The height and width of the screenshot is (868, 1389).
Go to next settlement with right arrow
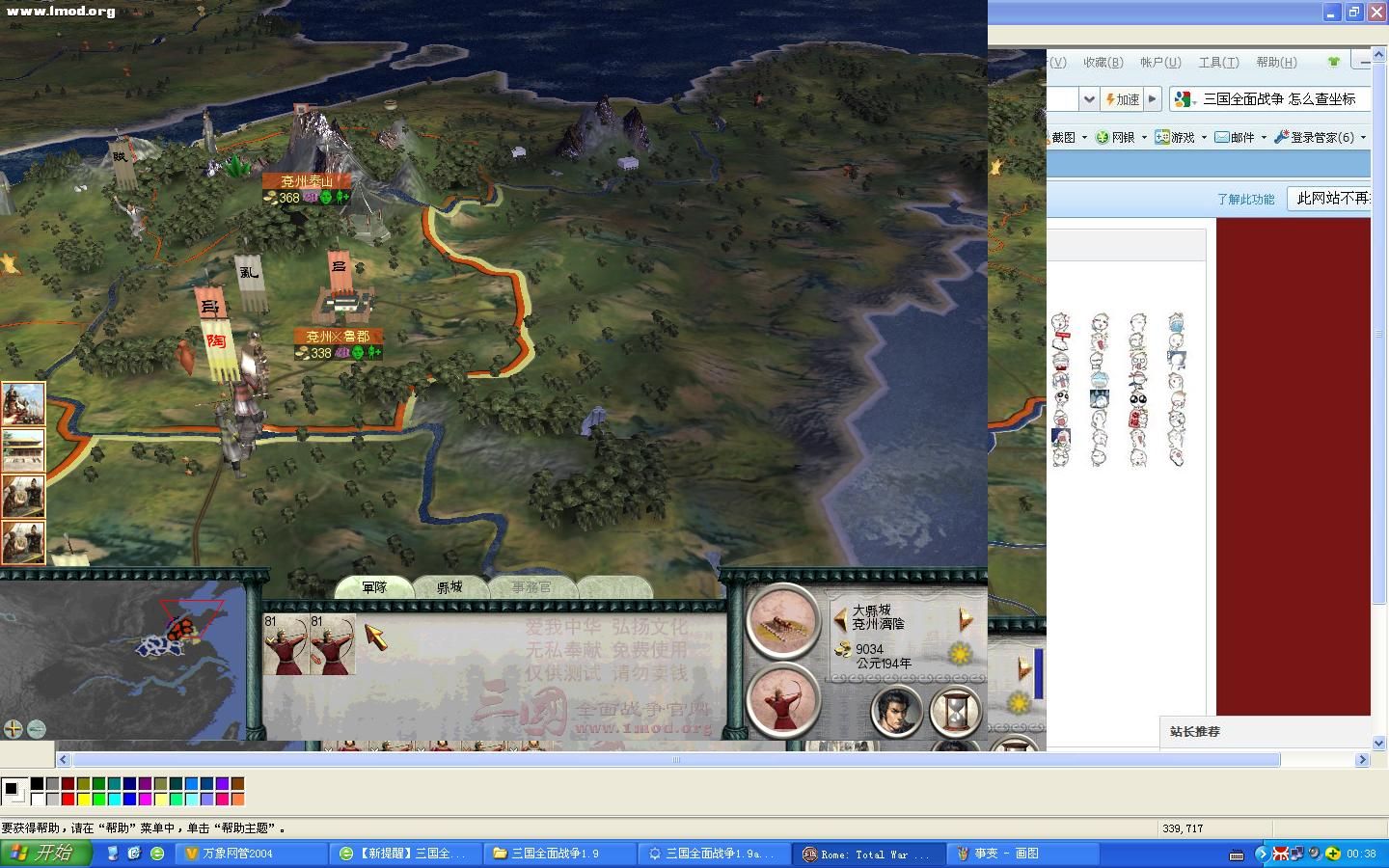[x=966, y=619]
